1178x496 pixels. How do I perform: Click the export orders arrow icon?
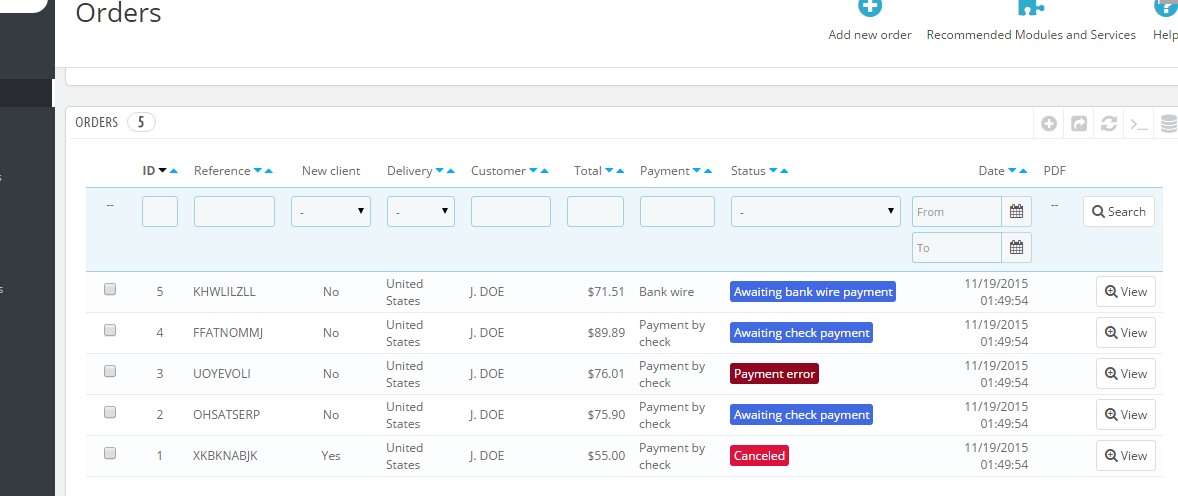(x=1079, y=123)
